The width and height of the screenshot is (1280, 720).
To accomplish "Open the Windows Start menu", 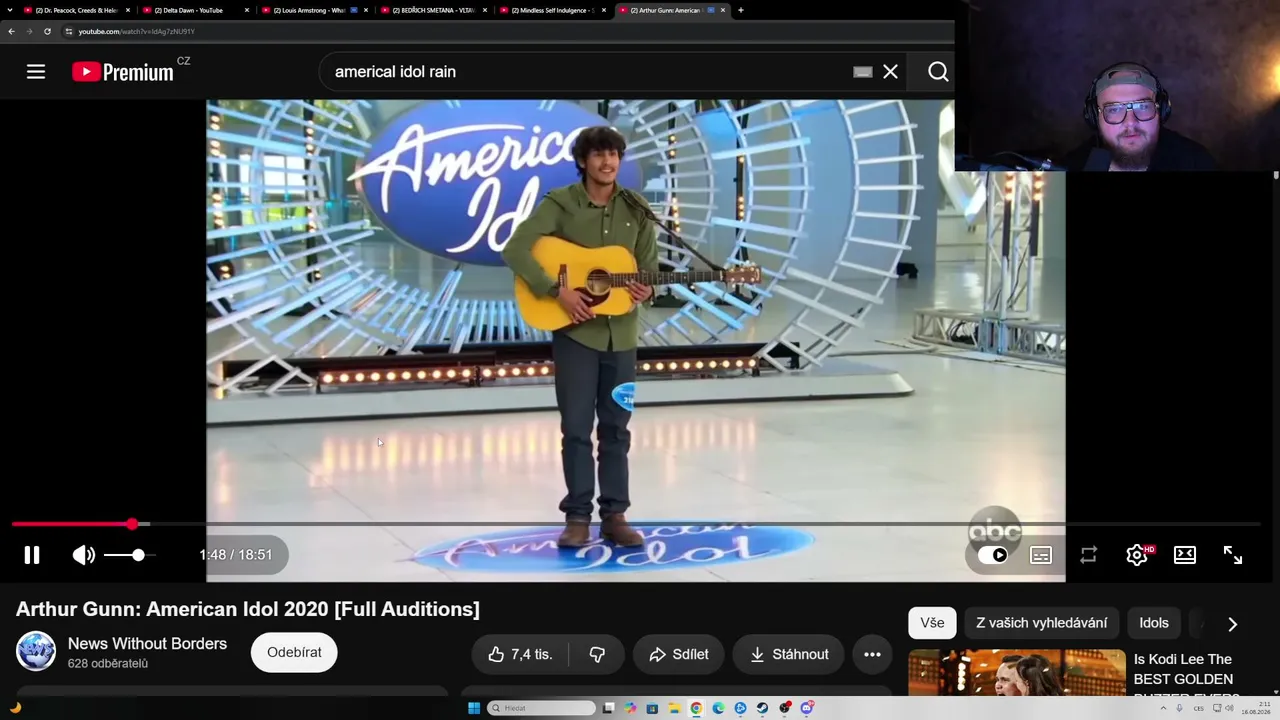I will pyautogui.click(x=474, y=708).
